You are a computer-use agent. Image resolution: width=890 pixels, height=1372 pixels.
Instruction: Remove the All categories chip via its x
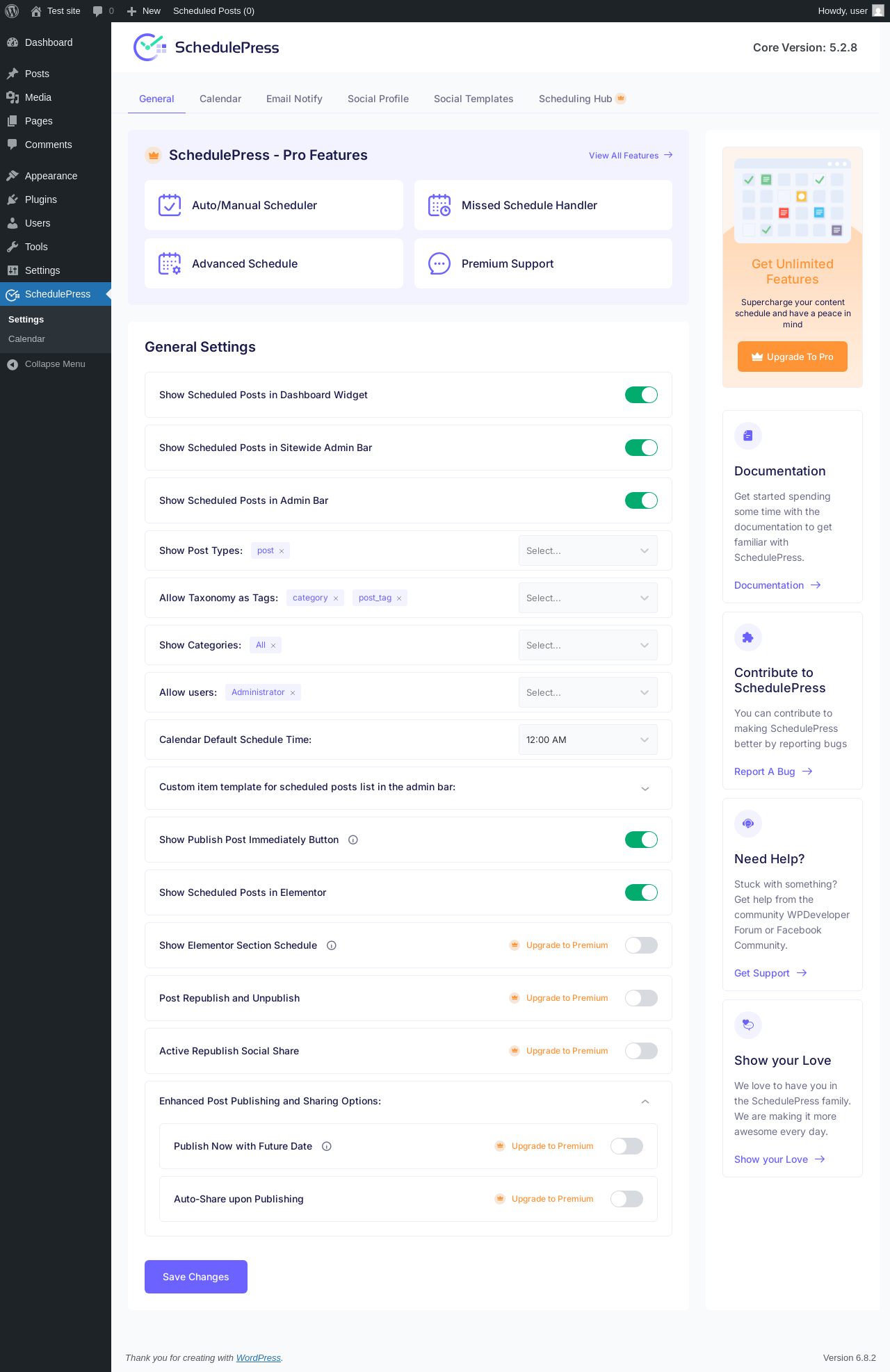pos(273,646)
